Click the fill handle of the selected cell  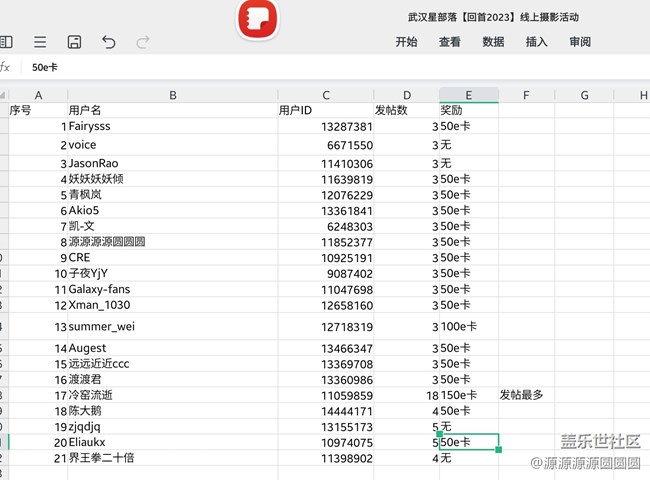click(x=499, y=450)
